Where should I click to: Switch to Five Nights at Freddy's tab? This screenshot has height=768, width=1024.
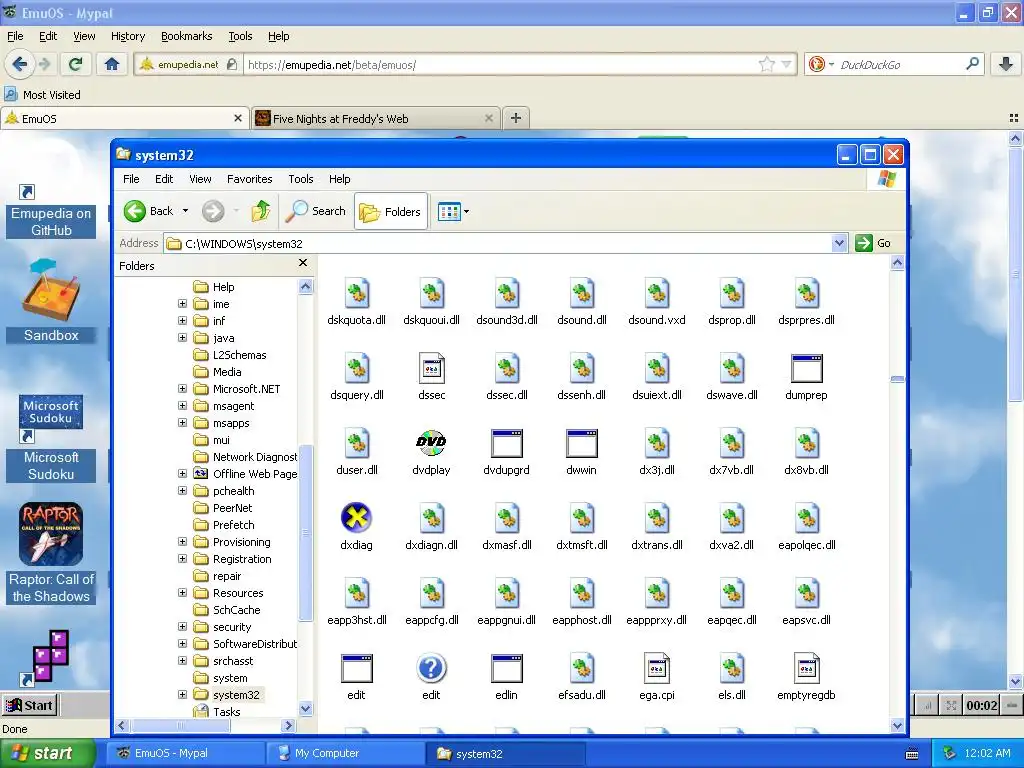(376, 118)
